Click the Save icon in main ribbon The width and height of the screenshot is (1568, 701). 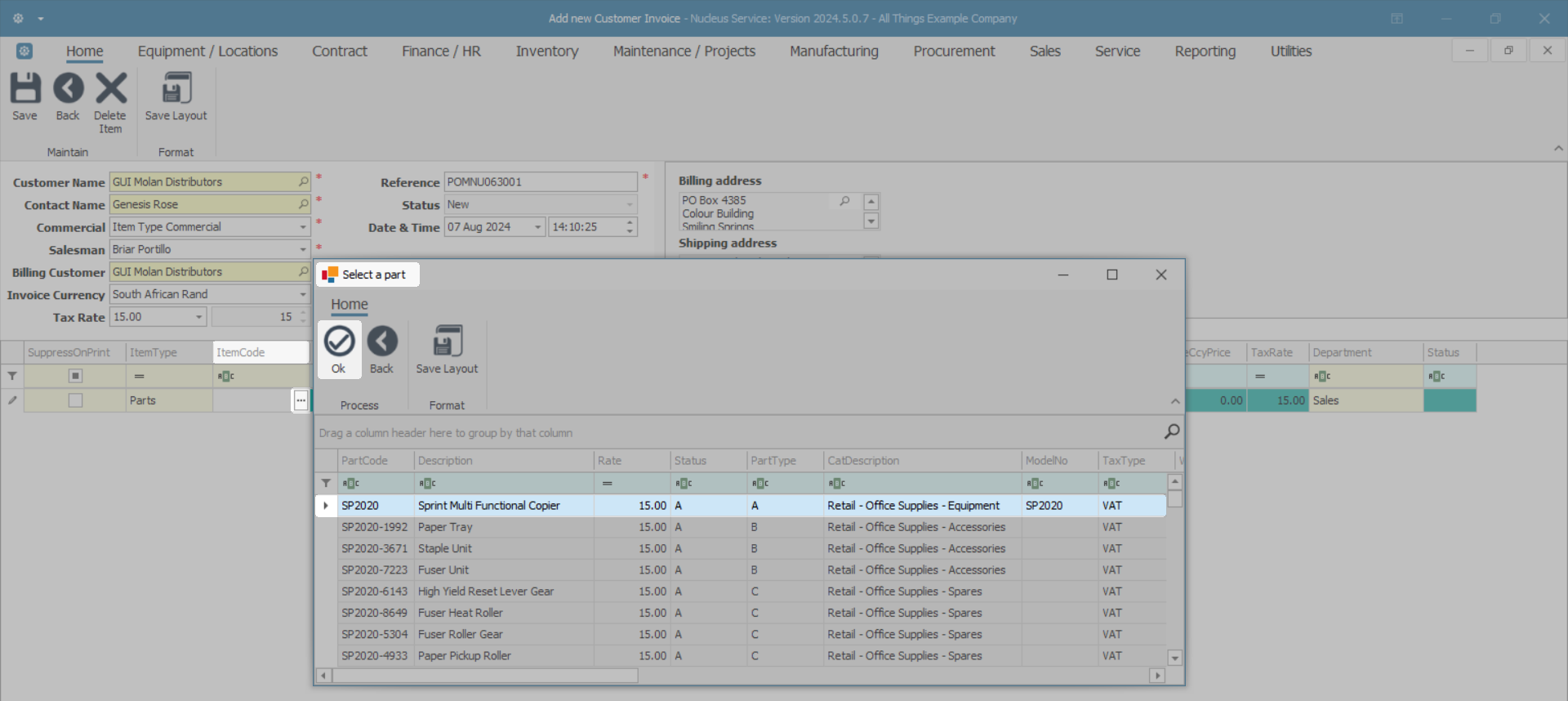pos(24,89)
